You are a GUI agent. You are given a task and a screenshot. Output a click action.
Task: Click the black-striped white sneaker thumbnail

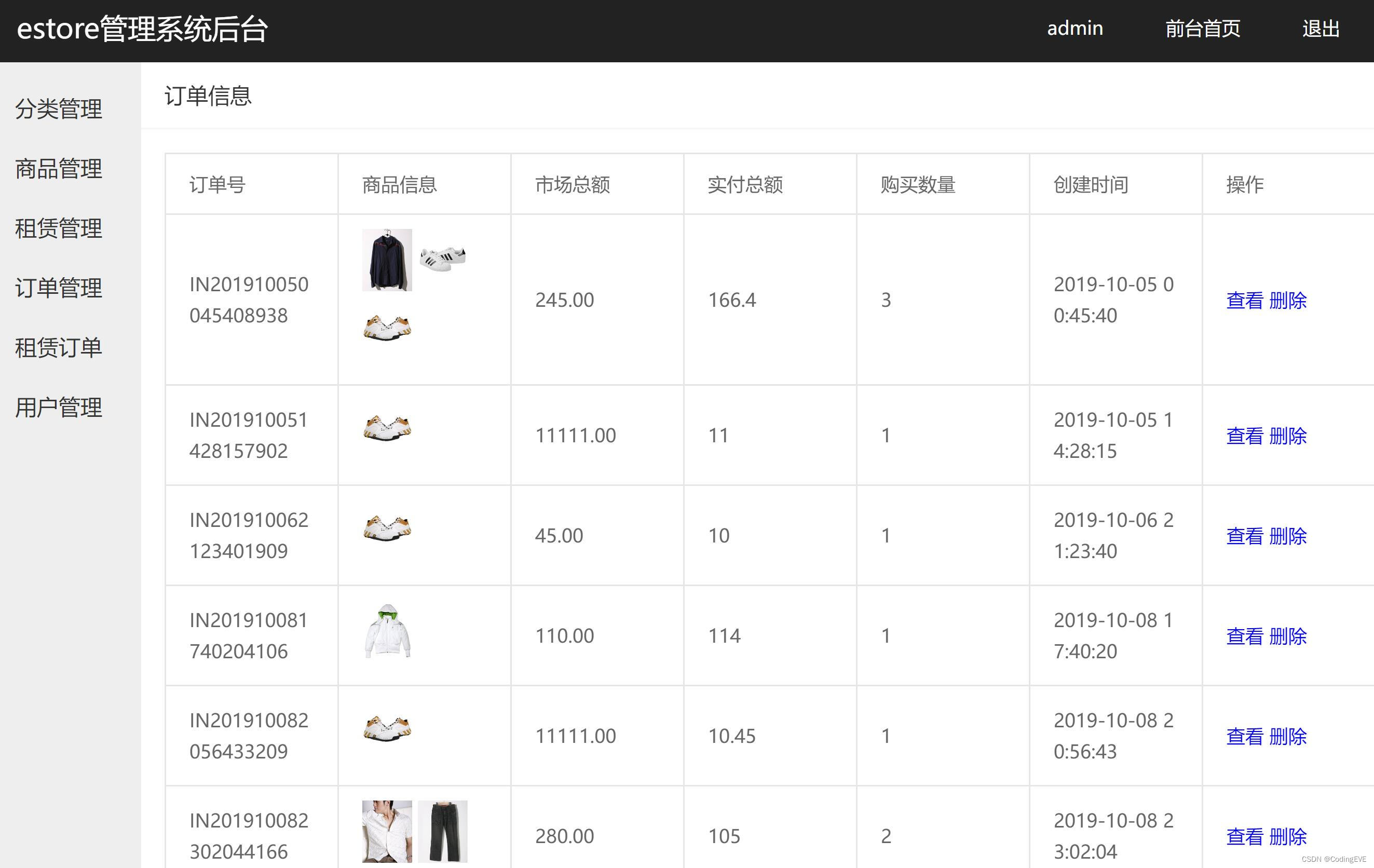pyautogui.click(x=443, y=259)
